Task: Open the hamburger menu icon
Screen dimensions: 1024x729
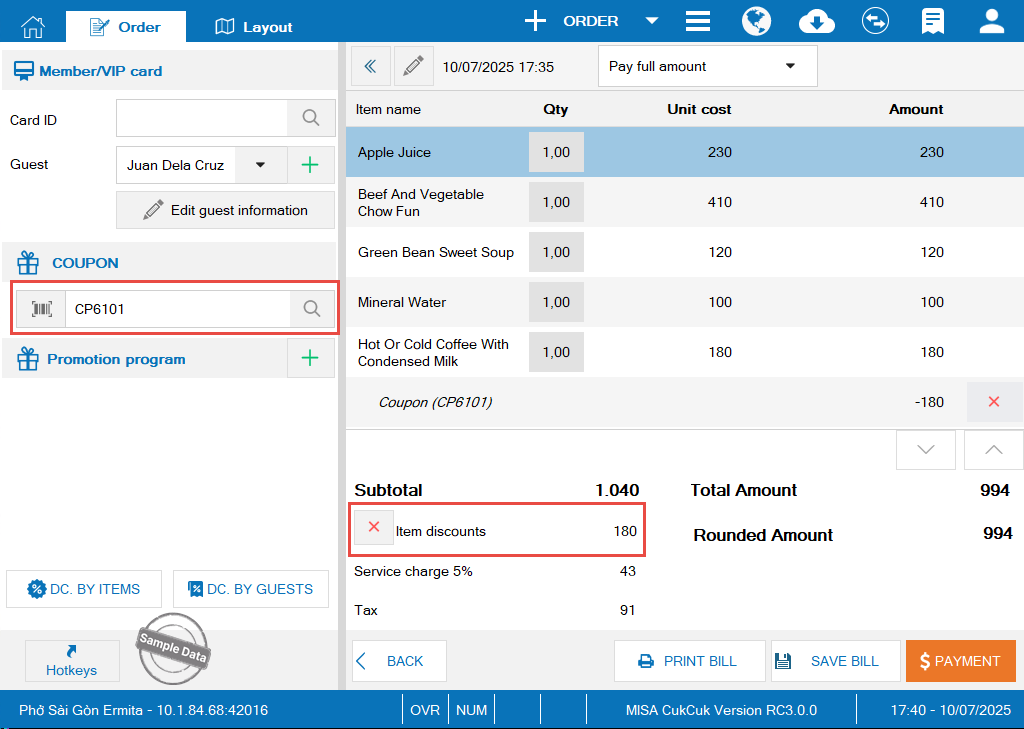Action: tap(698, 21)
